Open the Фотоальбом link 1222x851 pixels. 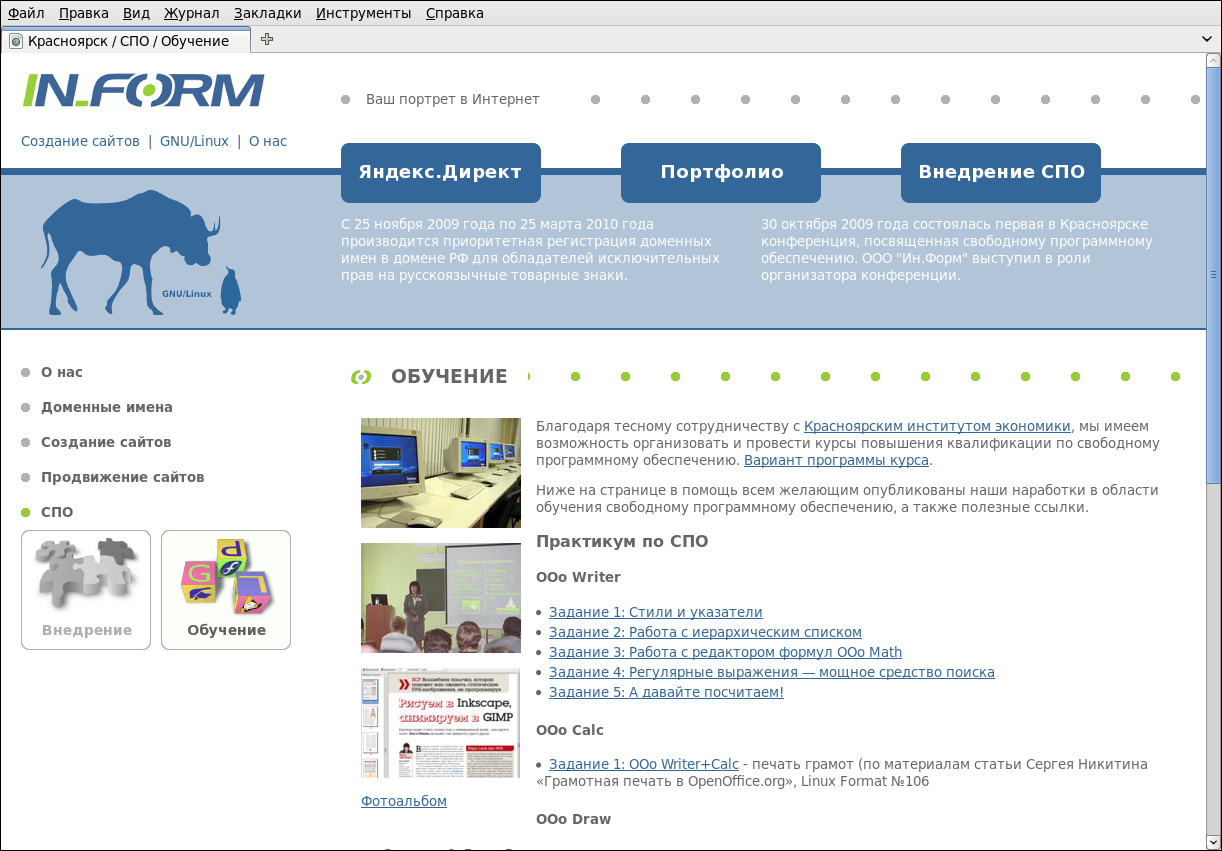(x=404, y=801)
